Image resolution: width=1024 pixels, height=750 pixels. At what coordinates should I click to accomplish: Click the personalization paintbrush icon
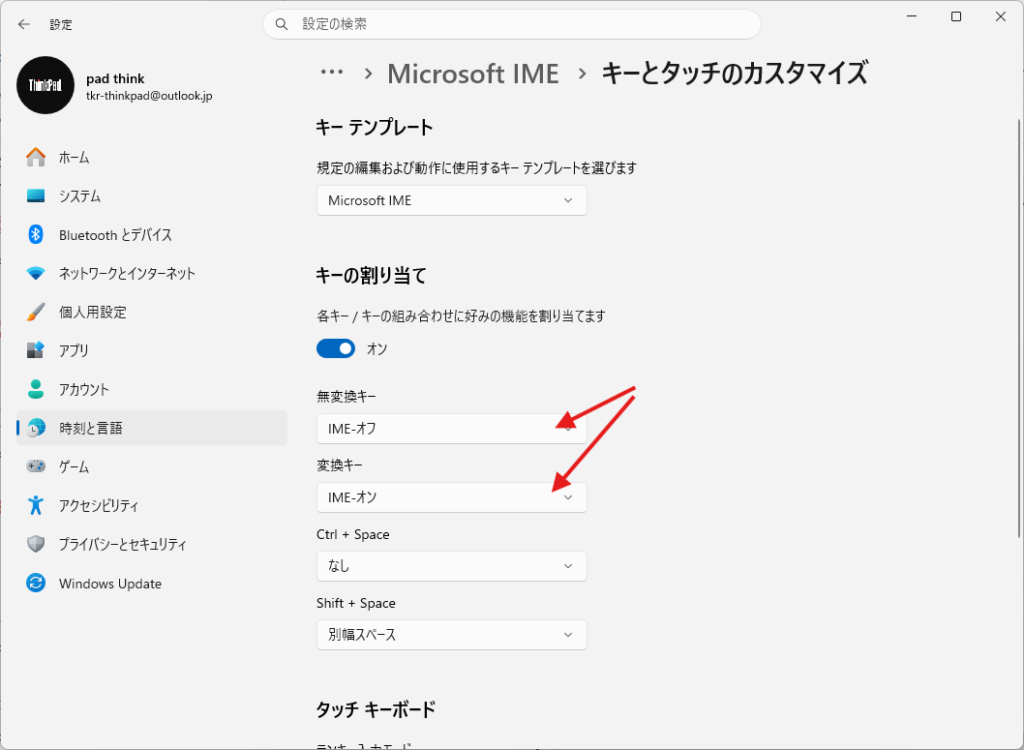coord(36,312)
